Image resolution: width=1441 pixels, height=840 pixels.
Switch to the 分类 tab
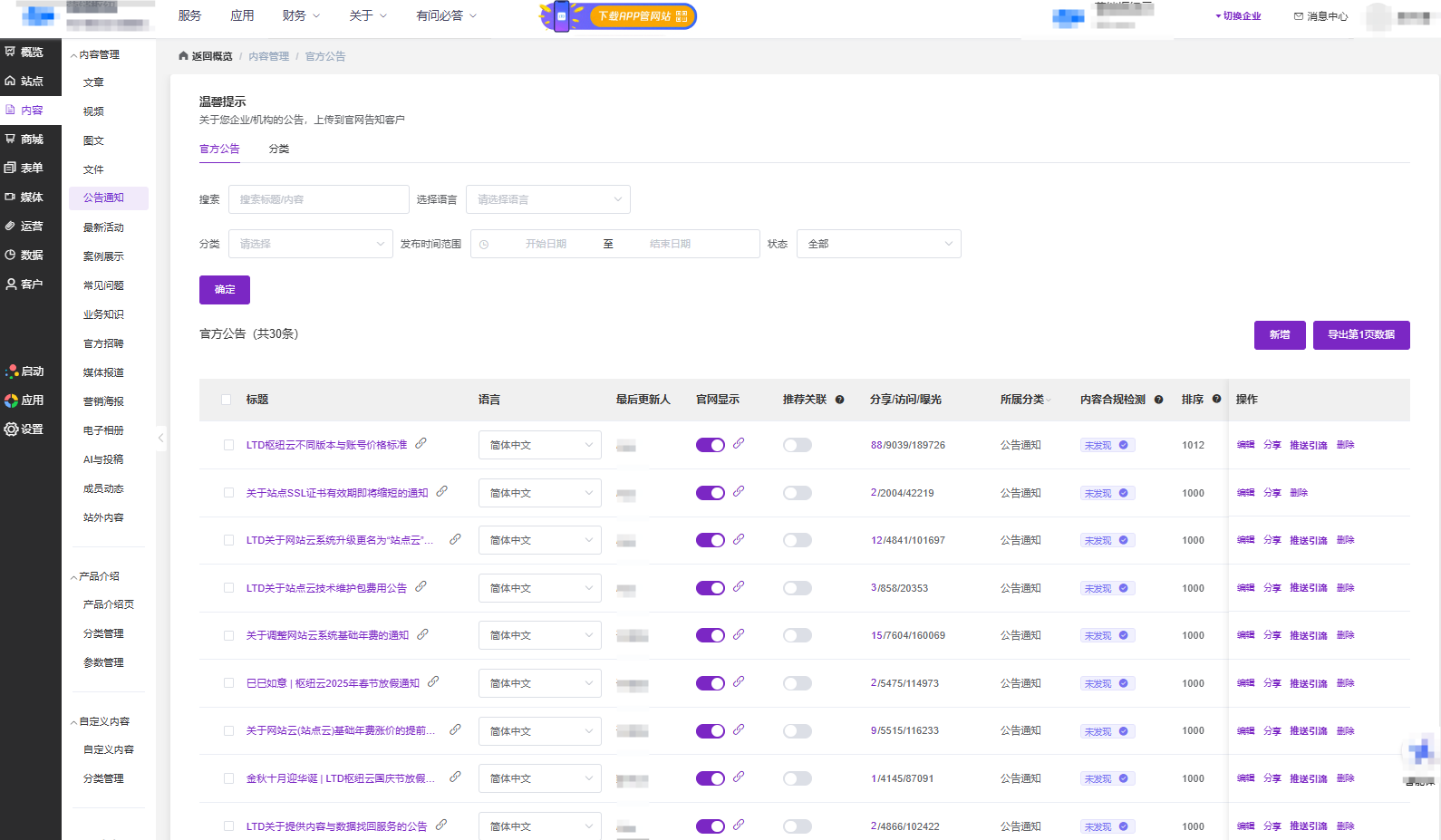click(279, 150)
